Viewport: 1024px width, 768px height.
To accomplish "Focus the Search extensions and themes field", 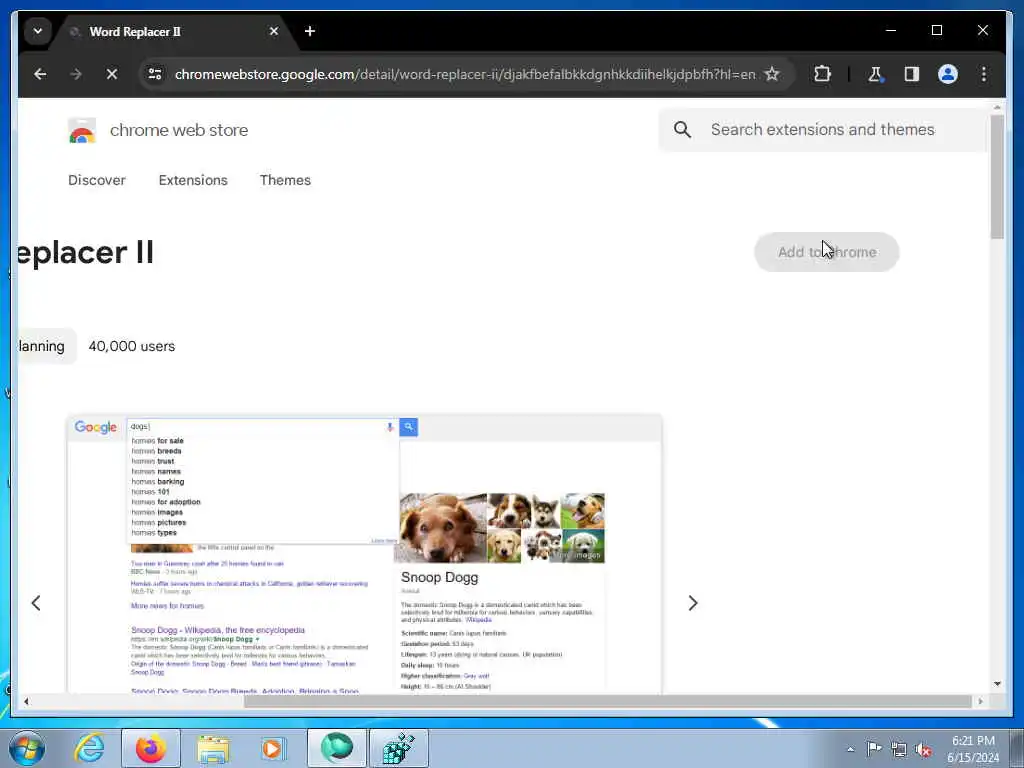I will pyautogui.click(x=822, y=129).
